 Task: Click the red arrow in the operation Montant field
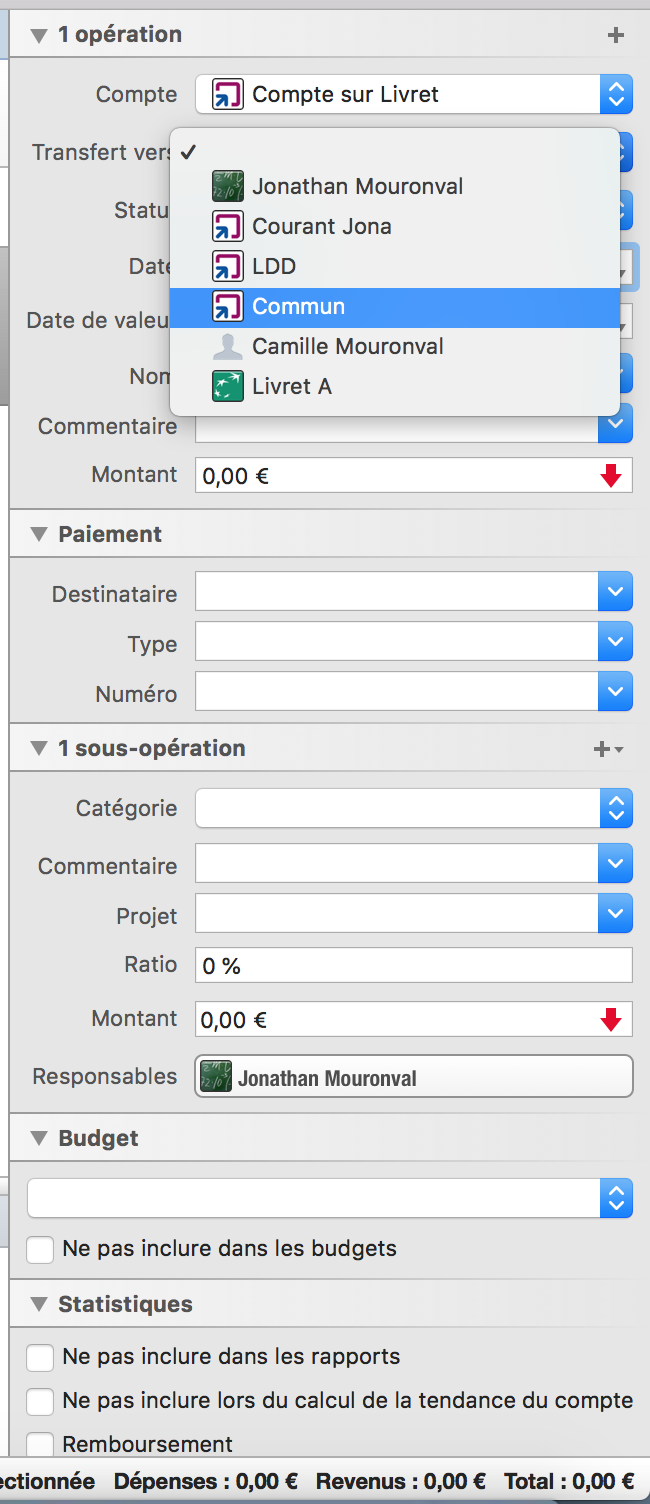tap(611, 476)
